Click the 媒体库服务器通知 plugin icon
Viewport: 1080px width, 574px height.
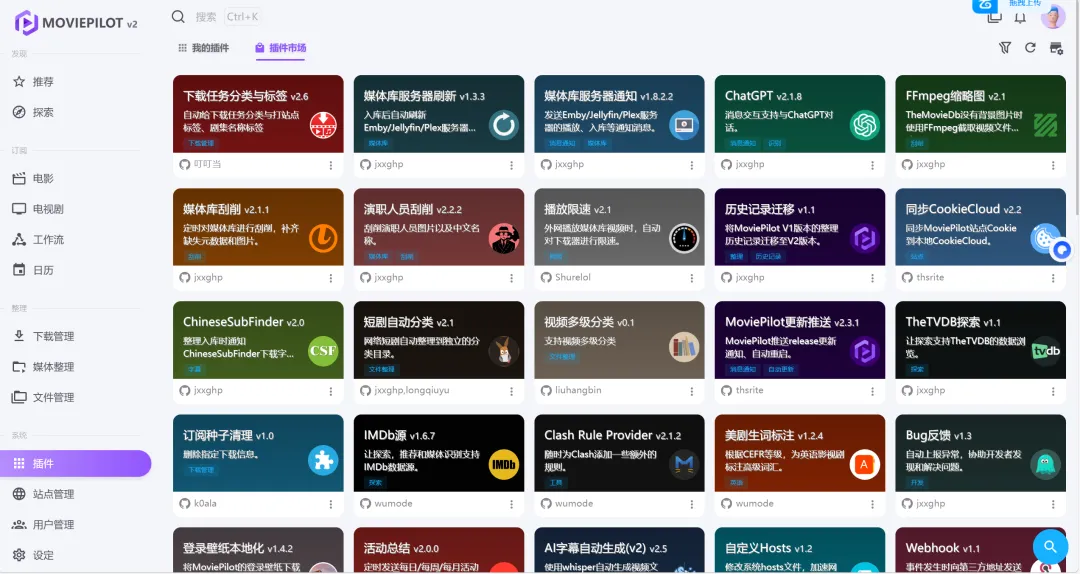pyautogui.click(x=685, y=125)
